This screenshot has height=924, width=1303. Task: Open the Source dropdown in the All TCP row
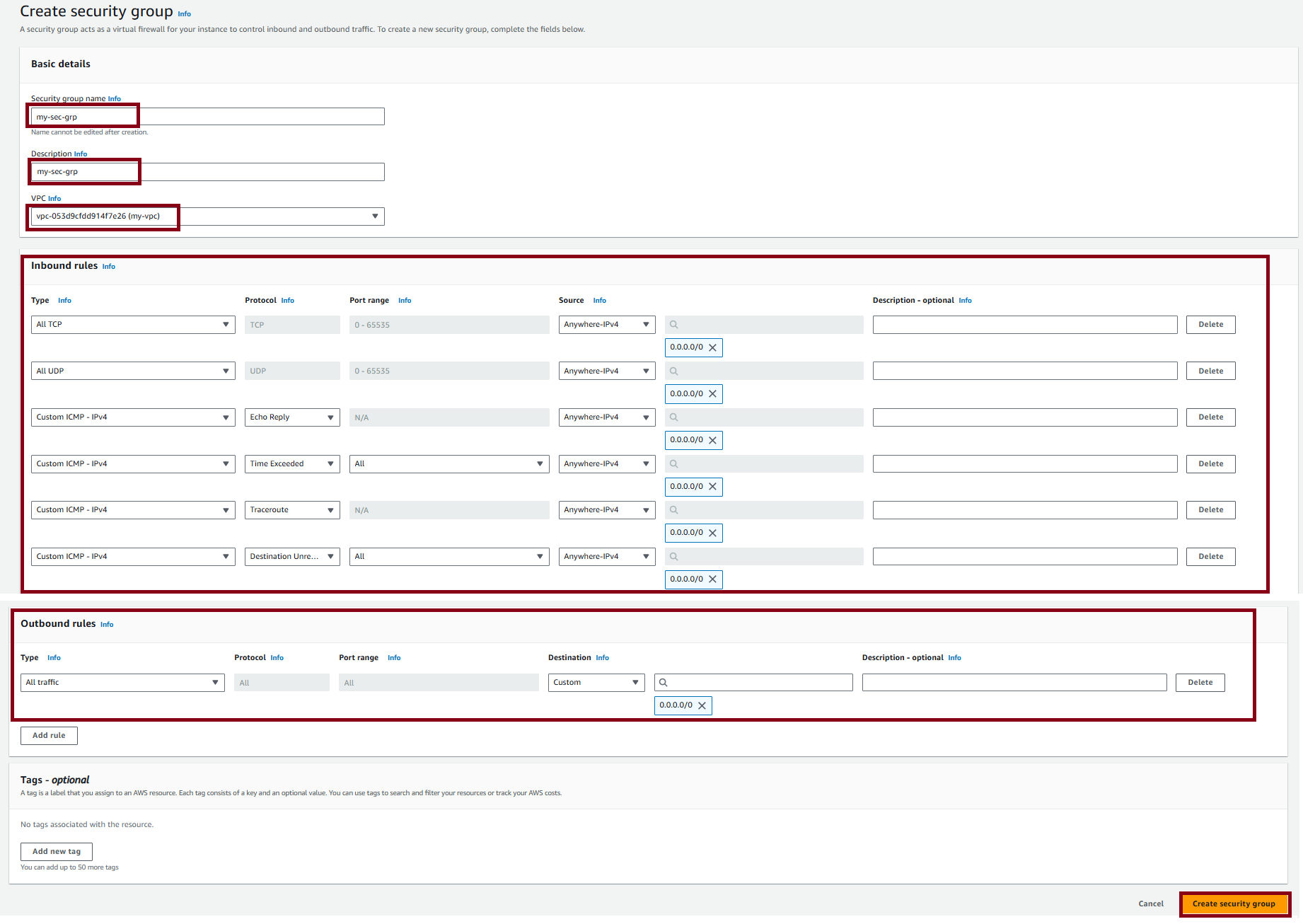tap(607, 325)
